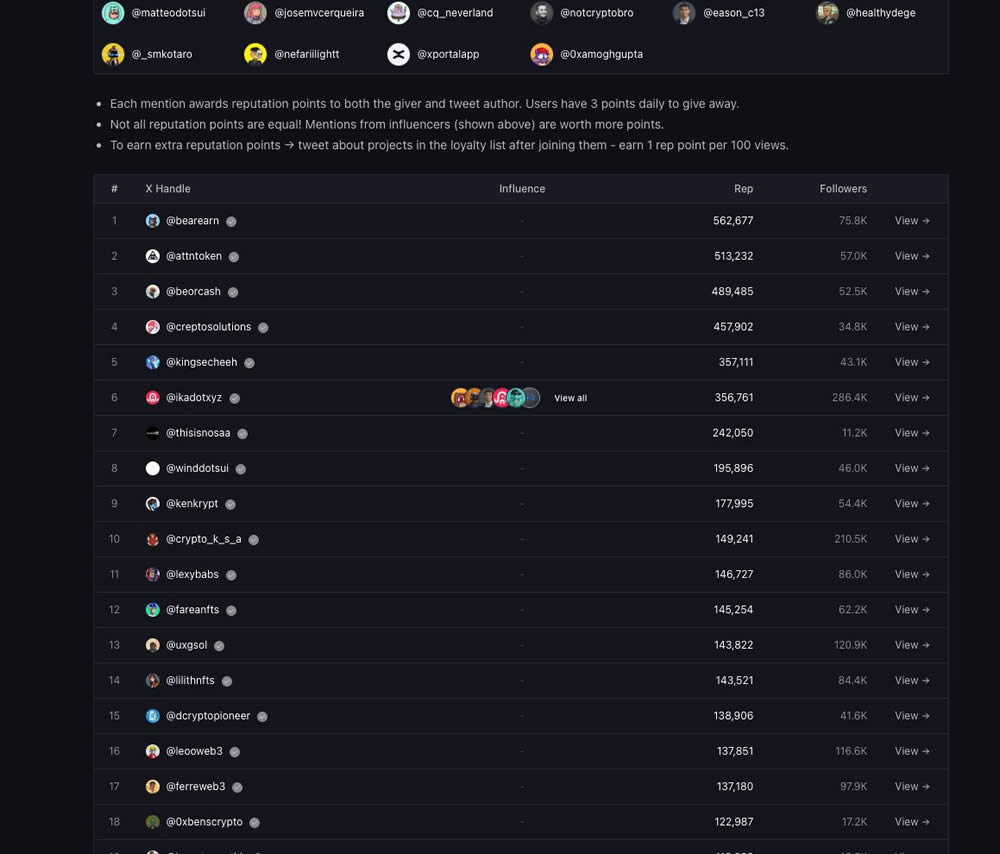Click the @matteodotsui profile avatar
Viewport: 1000px width, 854px height.
click(x=113, y=13)
